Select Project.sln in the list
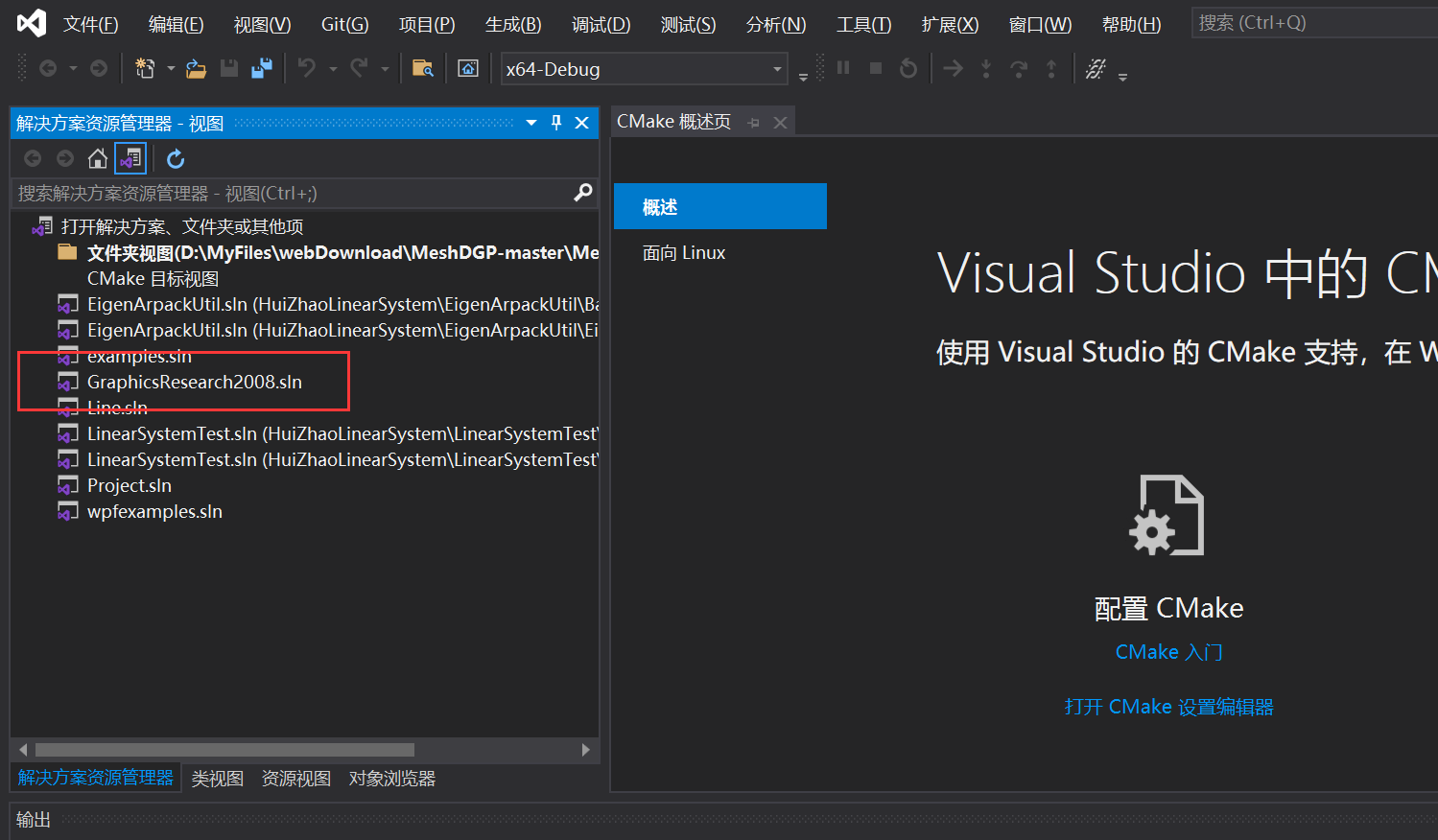 coord(130,485)
